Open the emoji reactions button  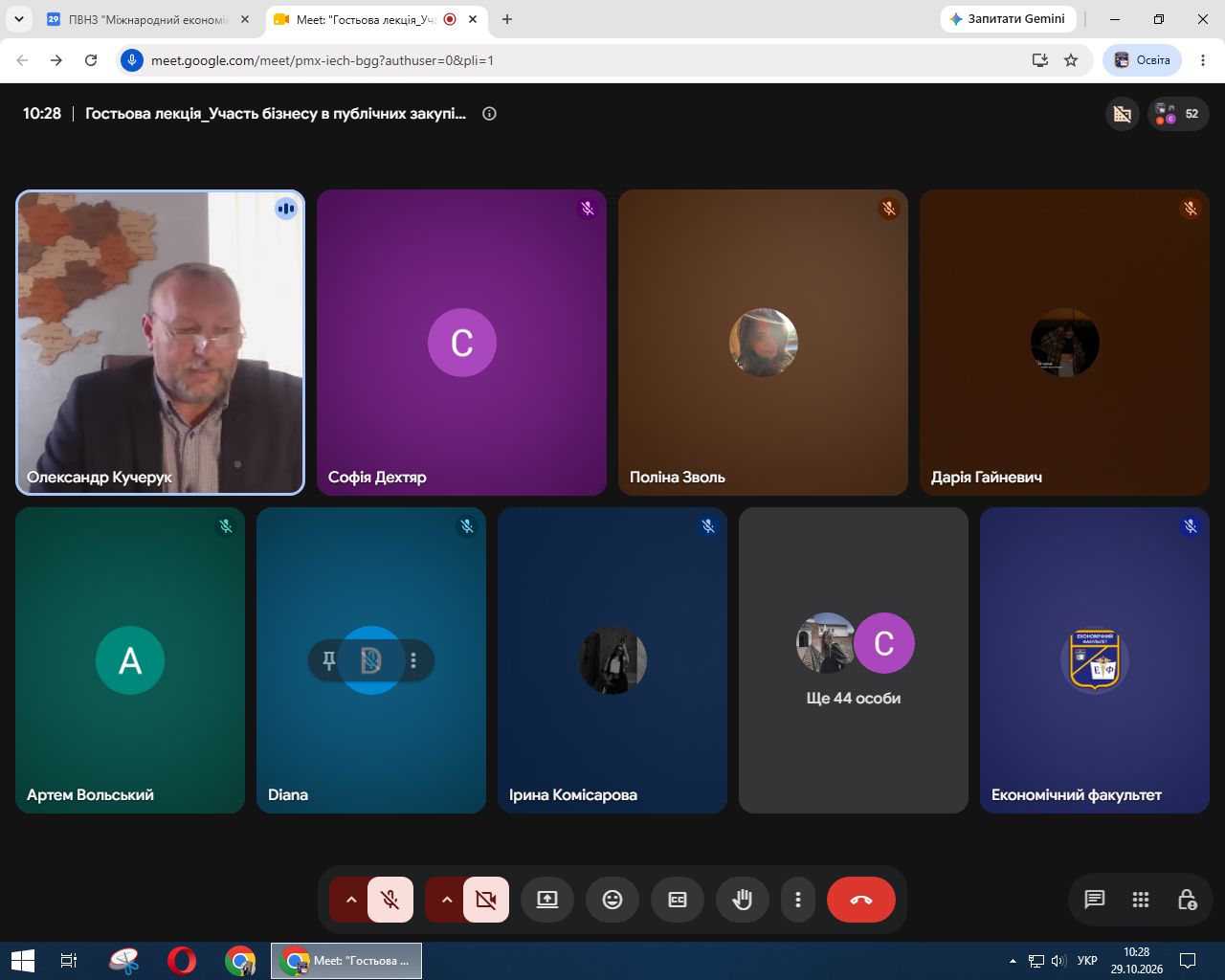(x=612, y=900)
